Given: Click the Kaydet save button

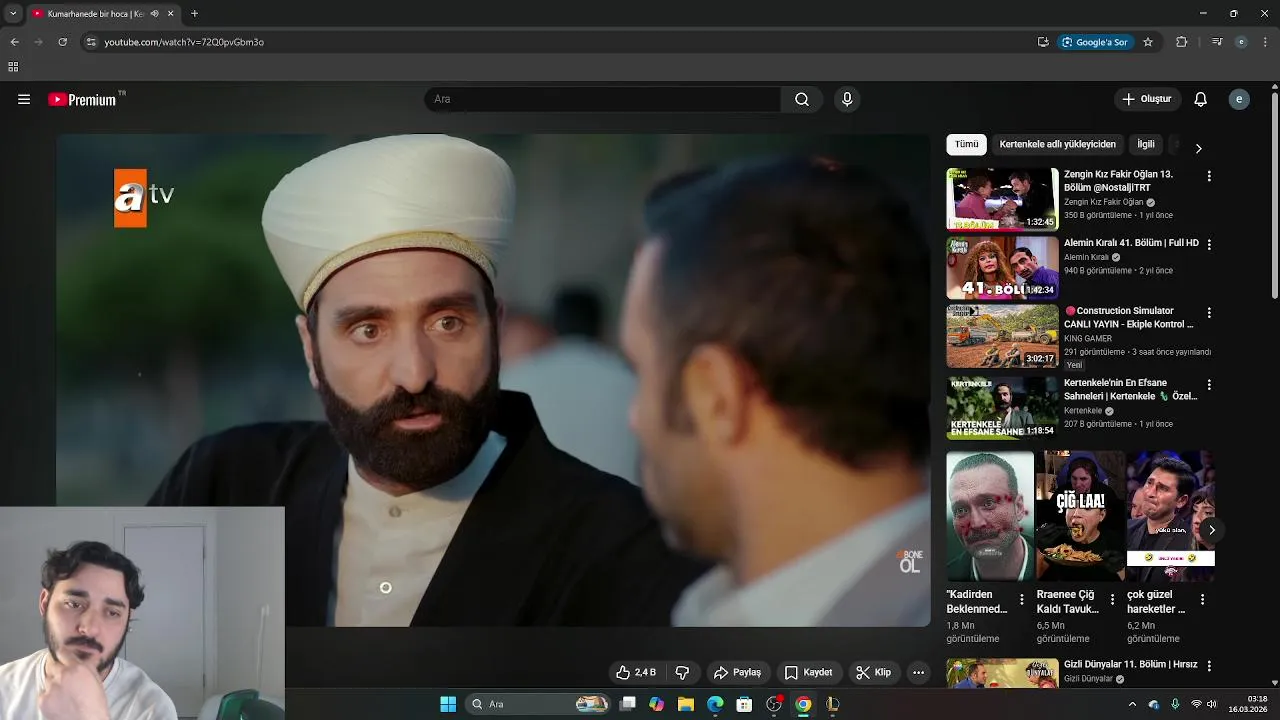Looking at the screenshot, I should (x=808, y=672).
